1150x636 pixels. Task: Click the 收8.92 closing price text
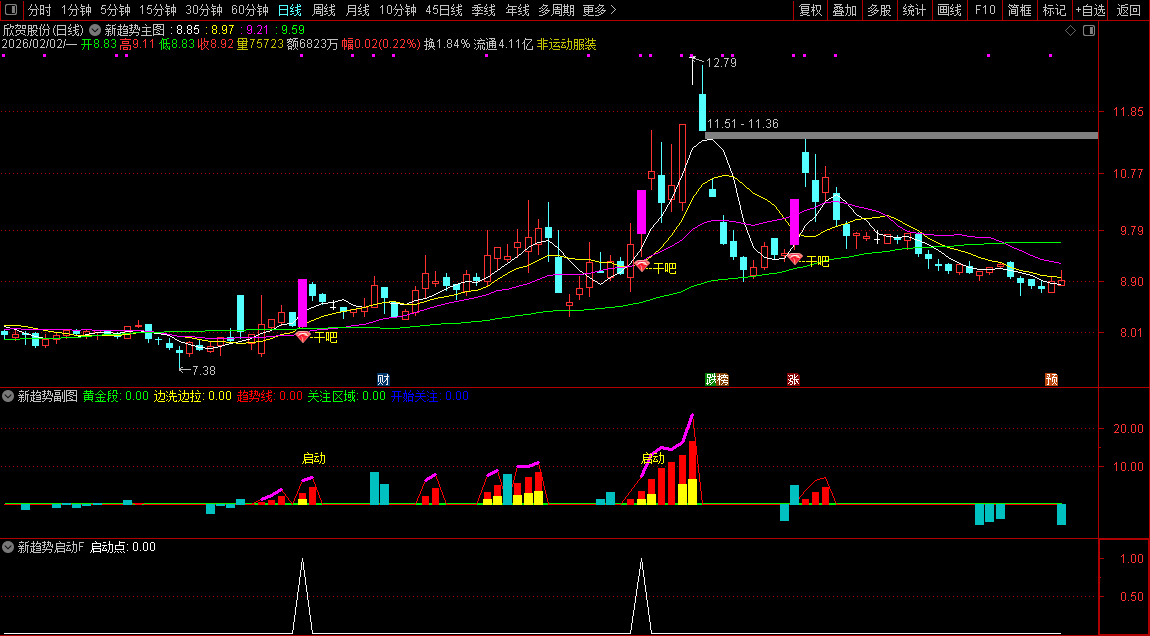coord(216,44)
